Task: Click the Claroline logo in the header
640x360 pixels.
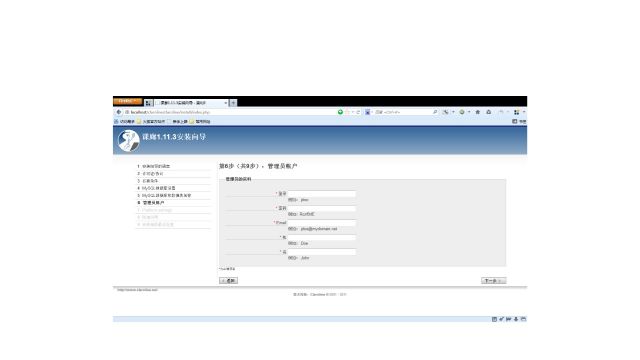Action: [129, 140]
